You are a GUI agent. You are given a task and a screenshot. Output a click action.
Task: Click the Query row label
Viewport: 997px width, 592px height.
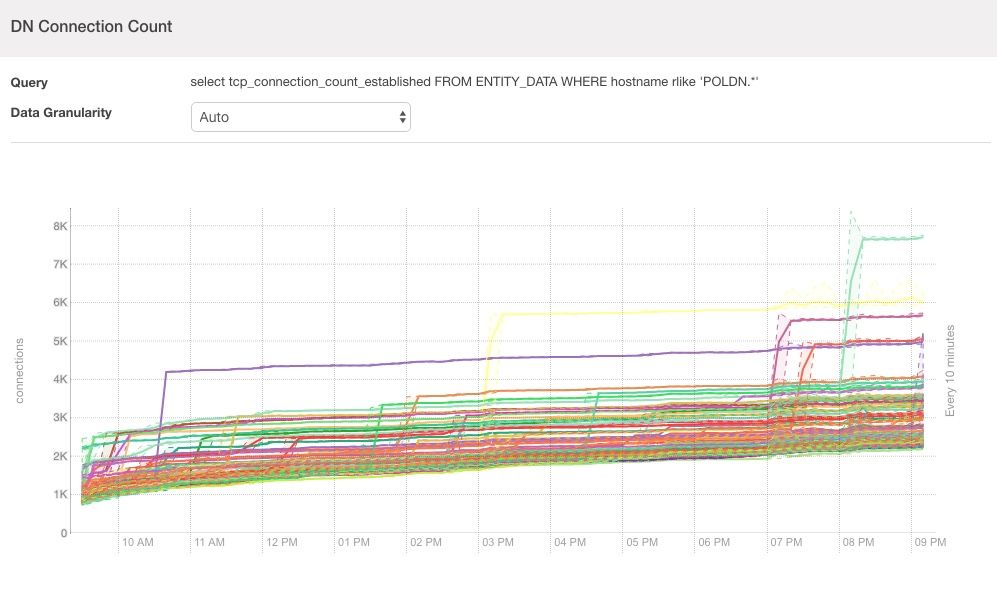coord(29,82)
